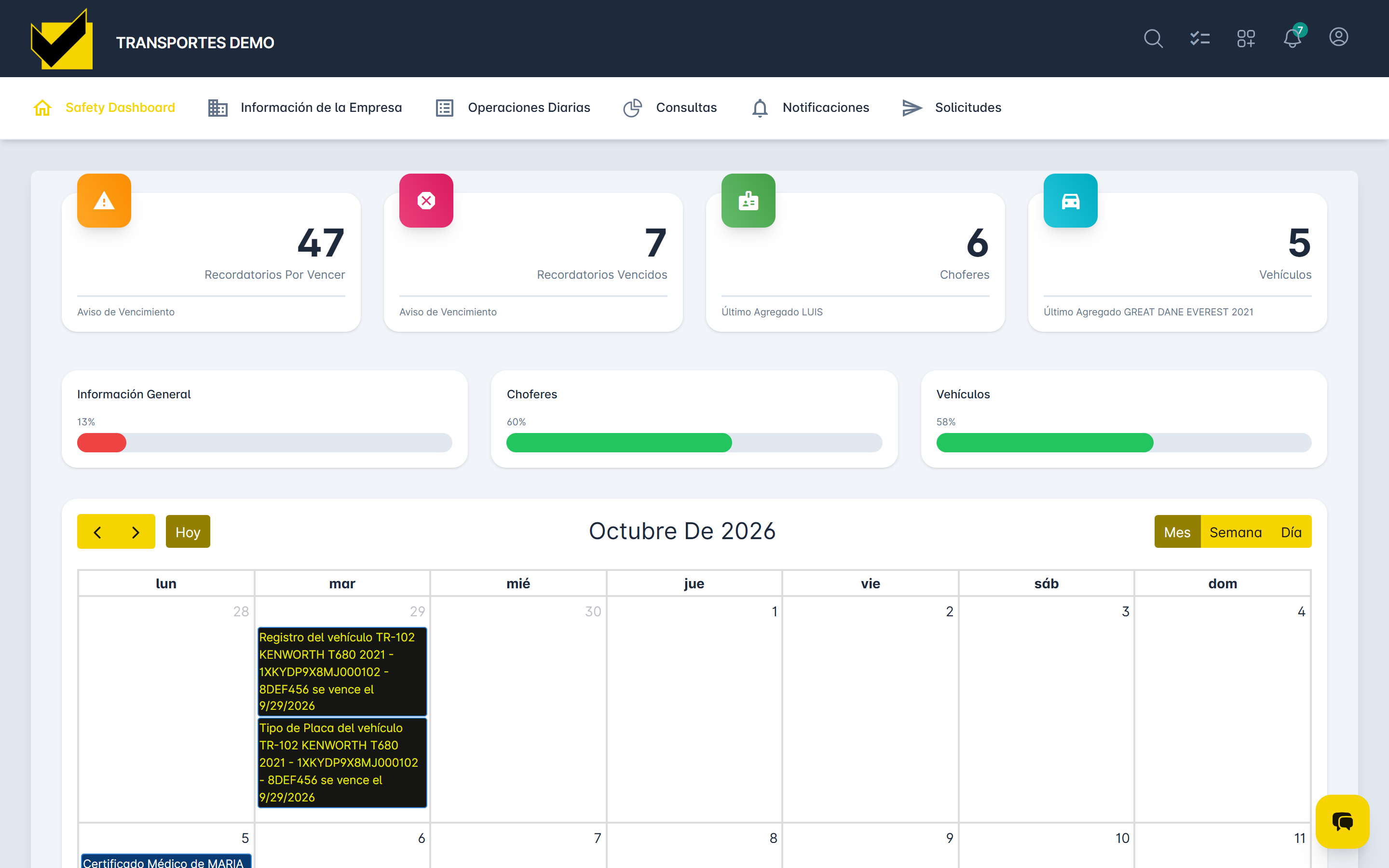The width and height of the screenshot is (1389, 868).
Task: Open the user profile icon
Action: pos(1338,37)
